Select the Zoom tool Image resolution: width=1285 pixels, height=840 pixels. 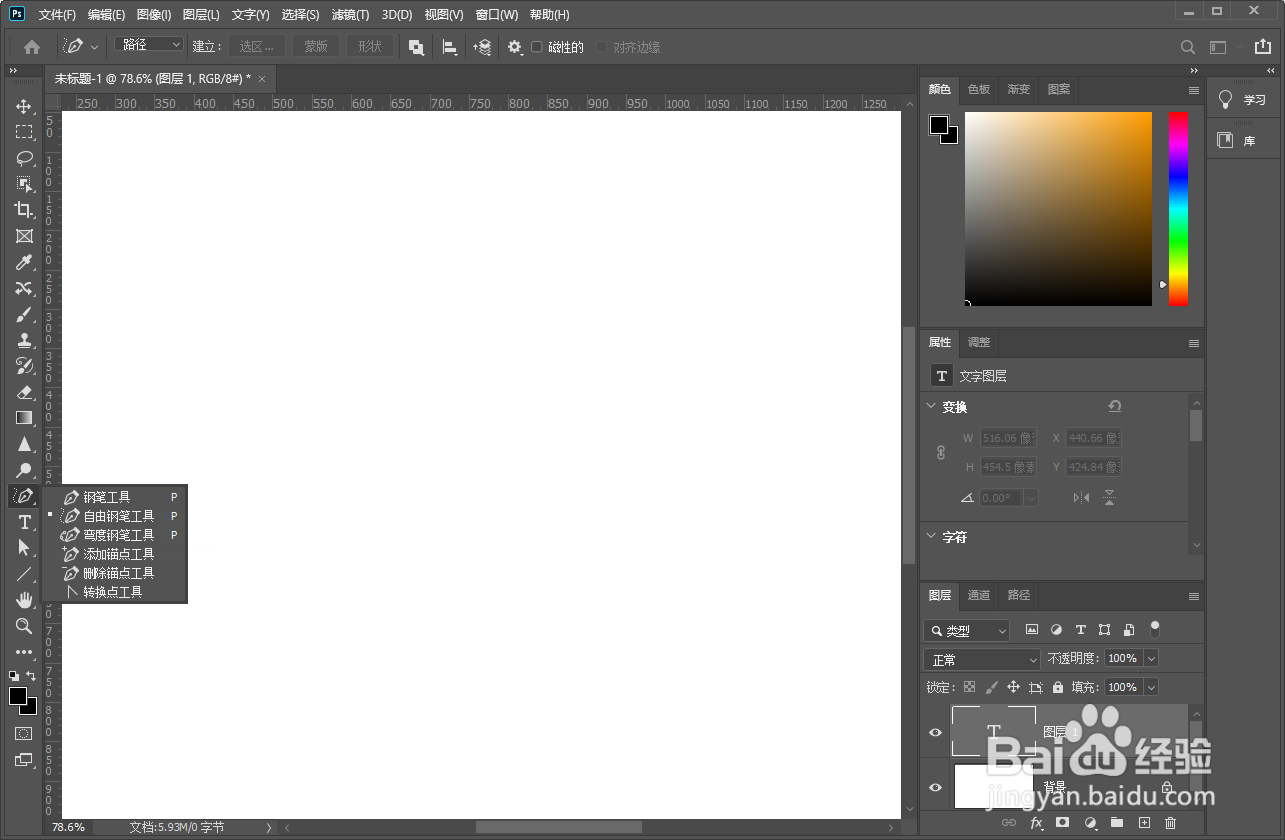pos(24,626)
